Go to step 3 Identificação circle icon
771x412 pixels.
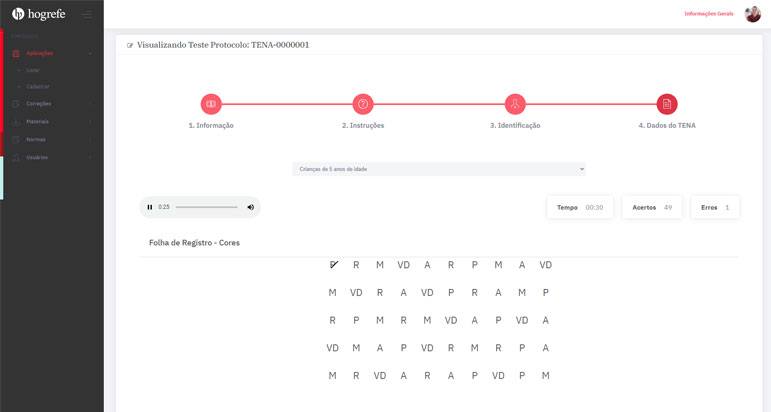[x=515, y=104]
